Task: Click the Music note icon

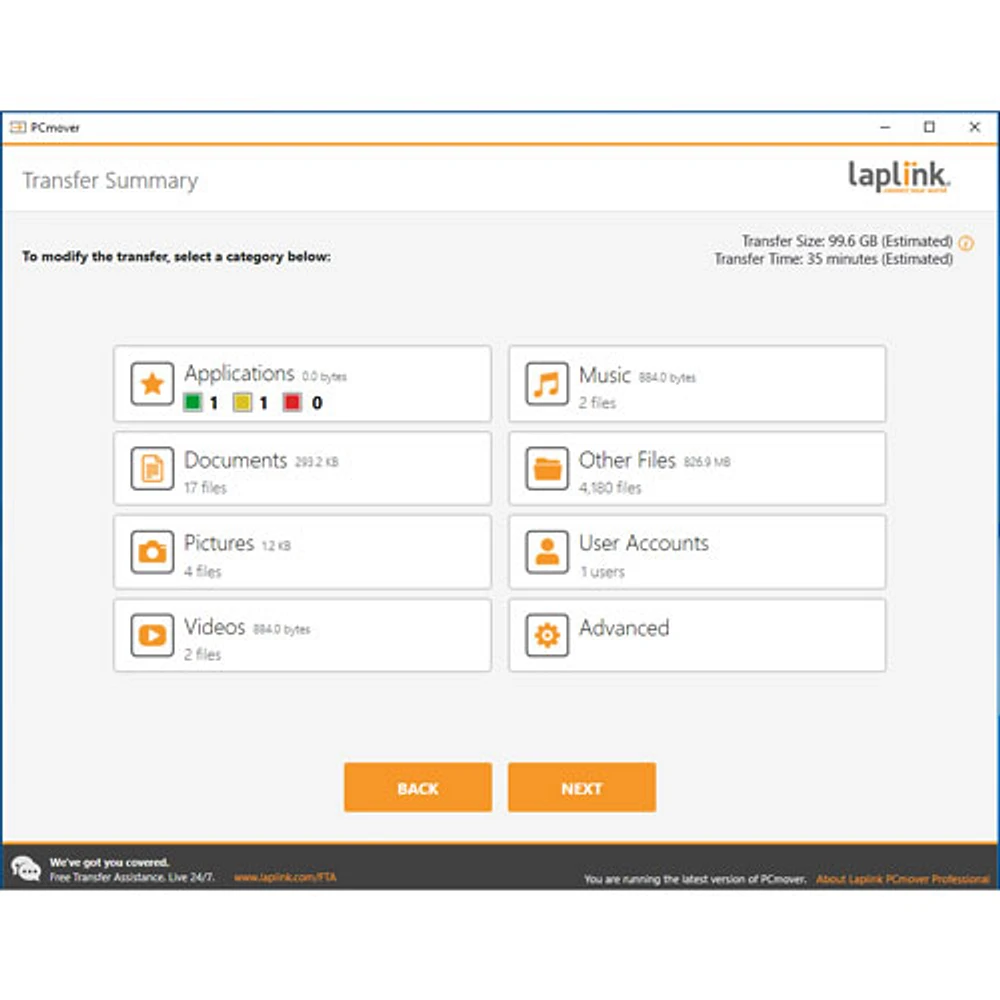Action: (x=546, y=383)
